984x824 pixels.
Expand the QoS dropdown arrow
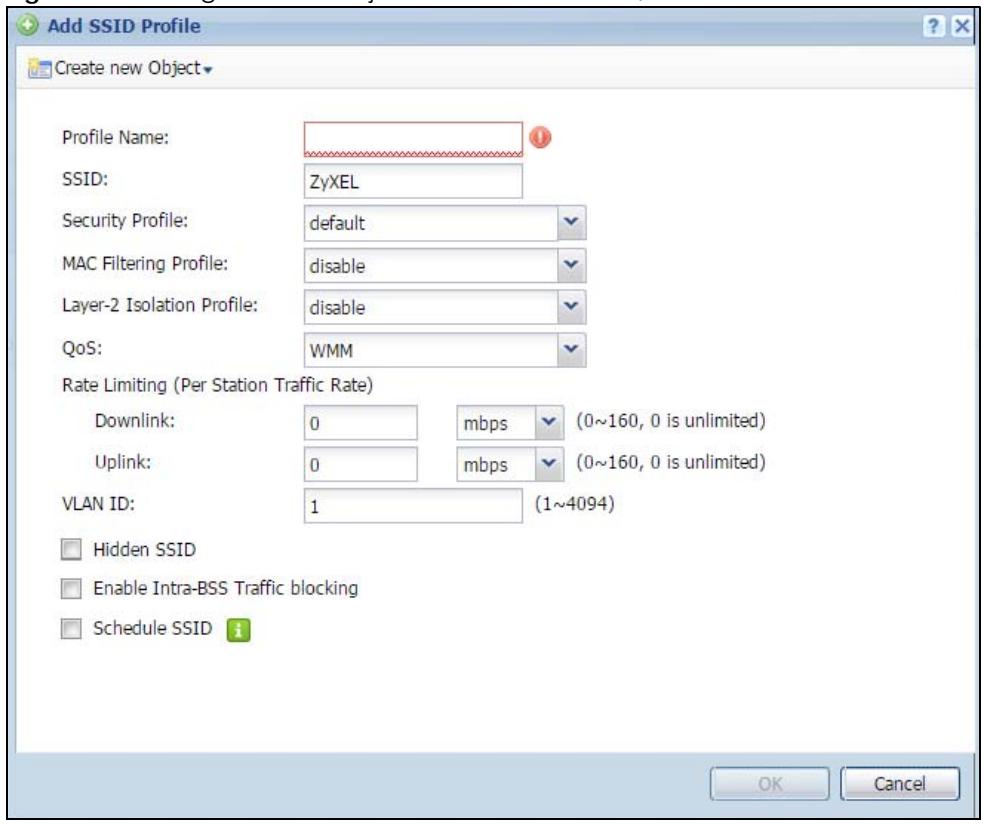571,349
